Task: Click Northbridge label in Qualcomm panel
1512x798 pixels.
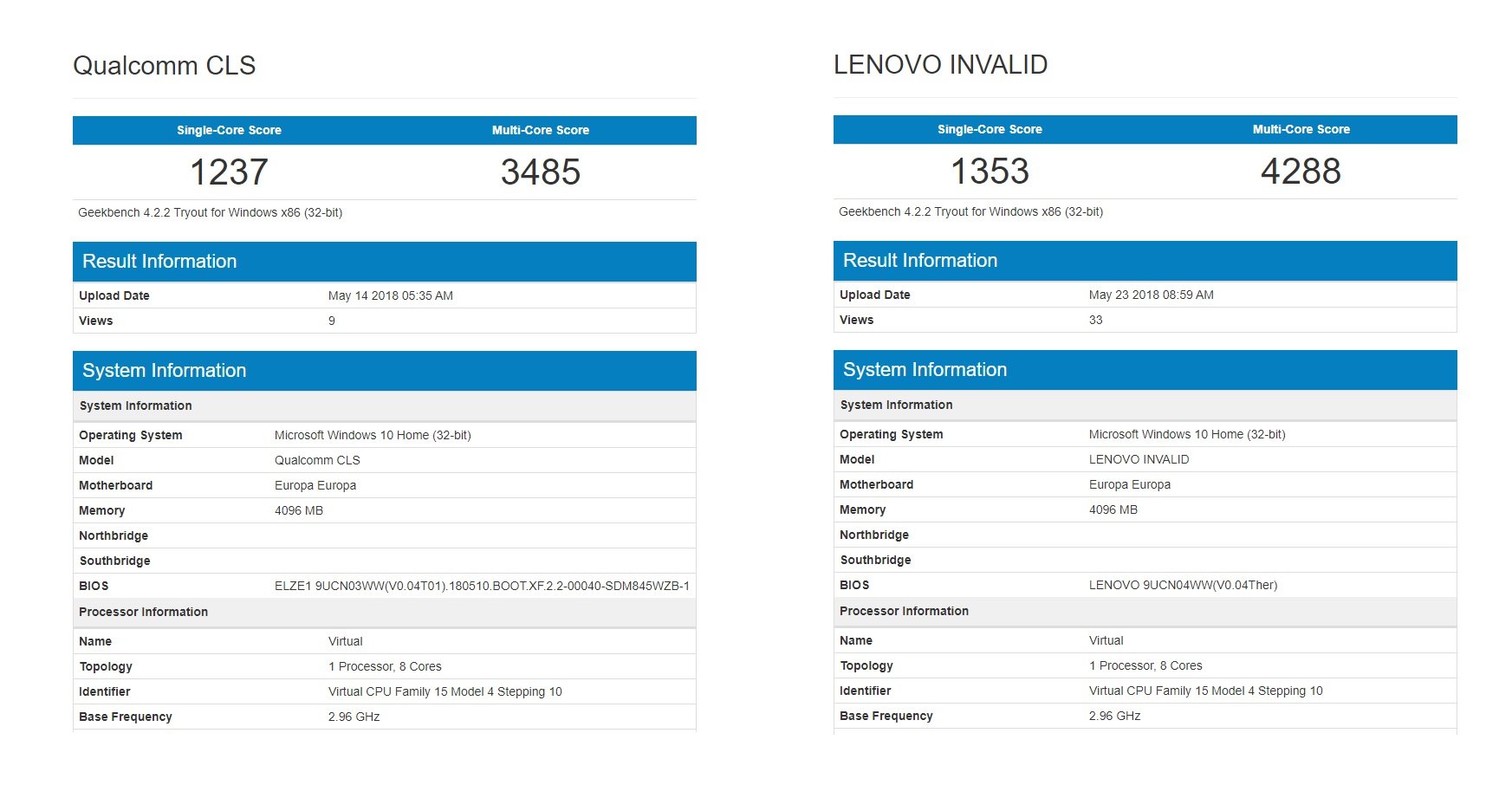Action: coord(114,535)
